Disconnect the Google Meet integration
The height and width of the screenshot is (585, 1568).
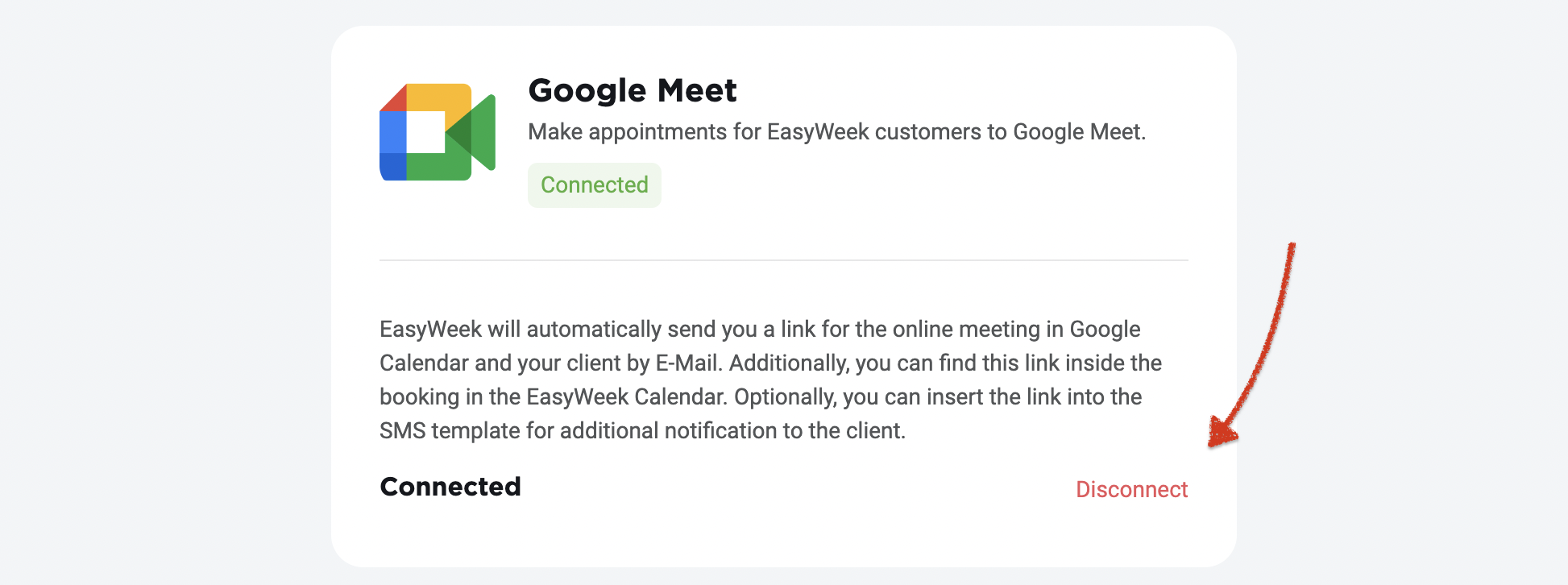click(x=1131, y=489)
